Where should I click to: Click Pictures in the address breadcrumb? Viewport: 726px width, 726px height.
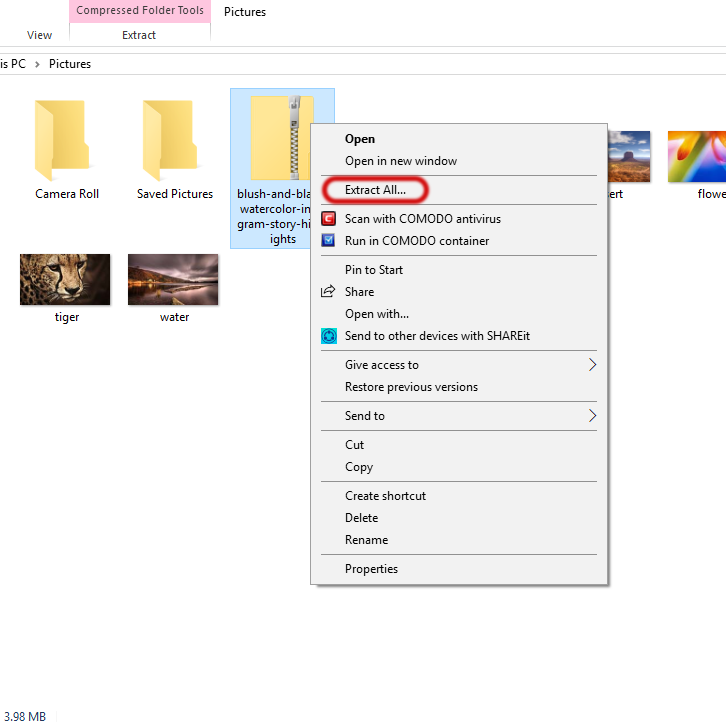[70, 64]
